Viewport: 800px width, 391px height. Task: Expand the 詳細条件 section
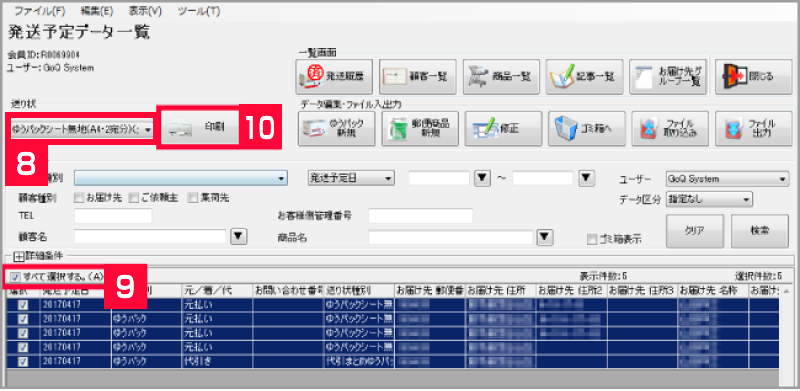tap(19, 256)
